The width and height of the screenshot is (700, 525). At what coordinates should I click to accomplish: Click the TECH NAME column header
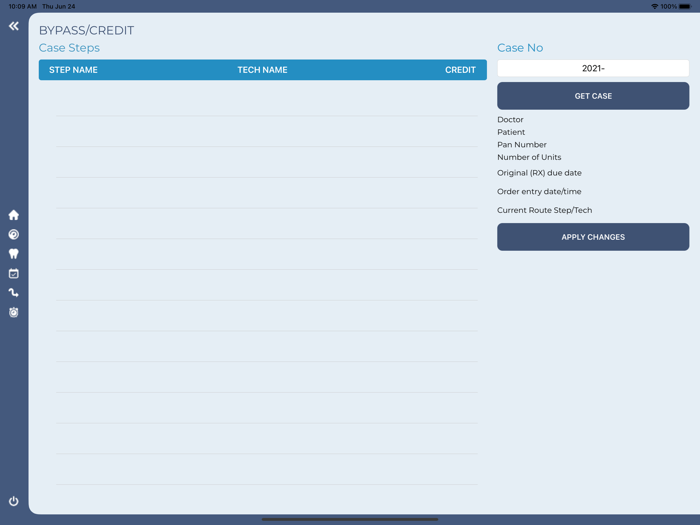coord(262,70)
